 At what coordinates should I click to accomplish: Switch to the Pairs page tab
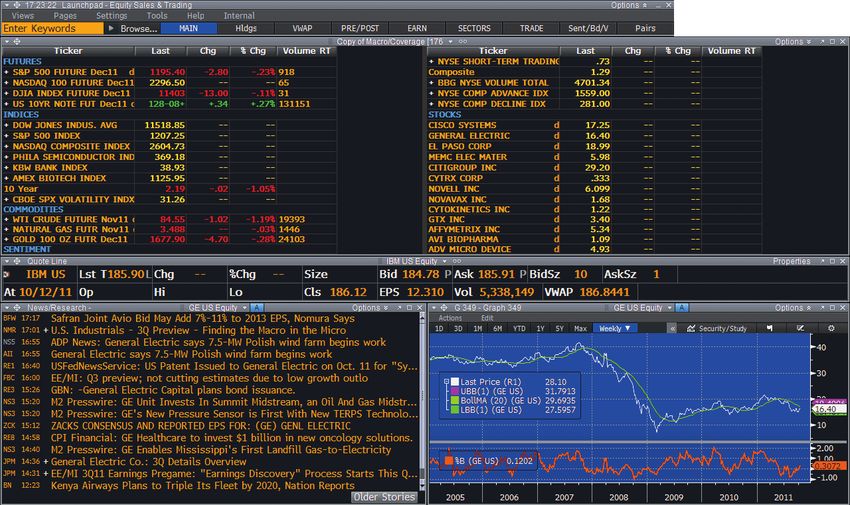tap(645, 28)
